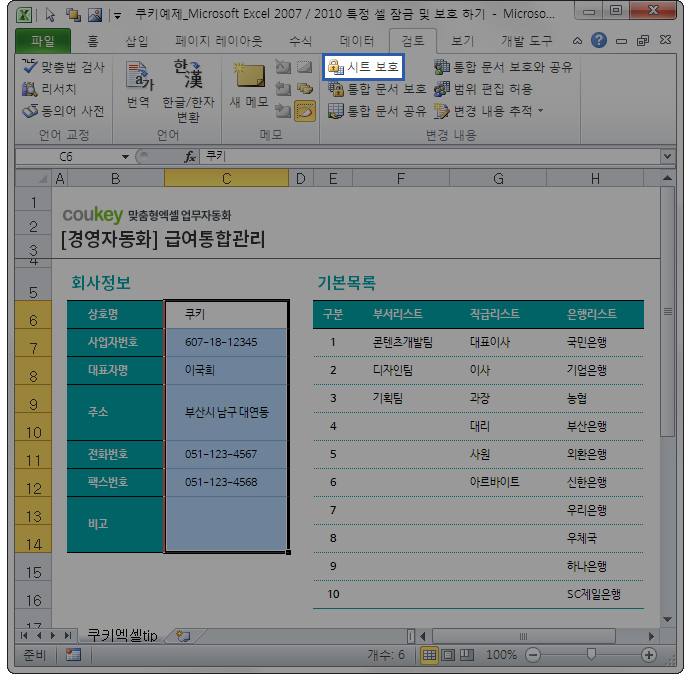The image size is (684, 674).
Task: Switch to the 홈 tab
Action: (x=92, y=41)
